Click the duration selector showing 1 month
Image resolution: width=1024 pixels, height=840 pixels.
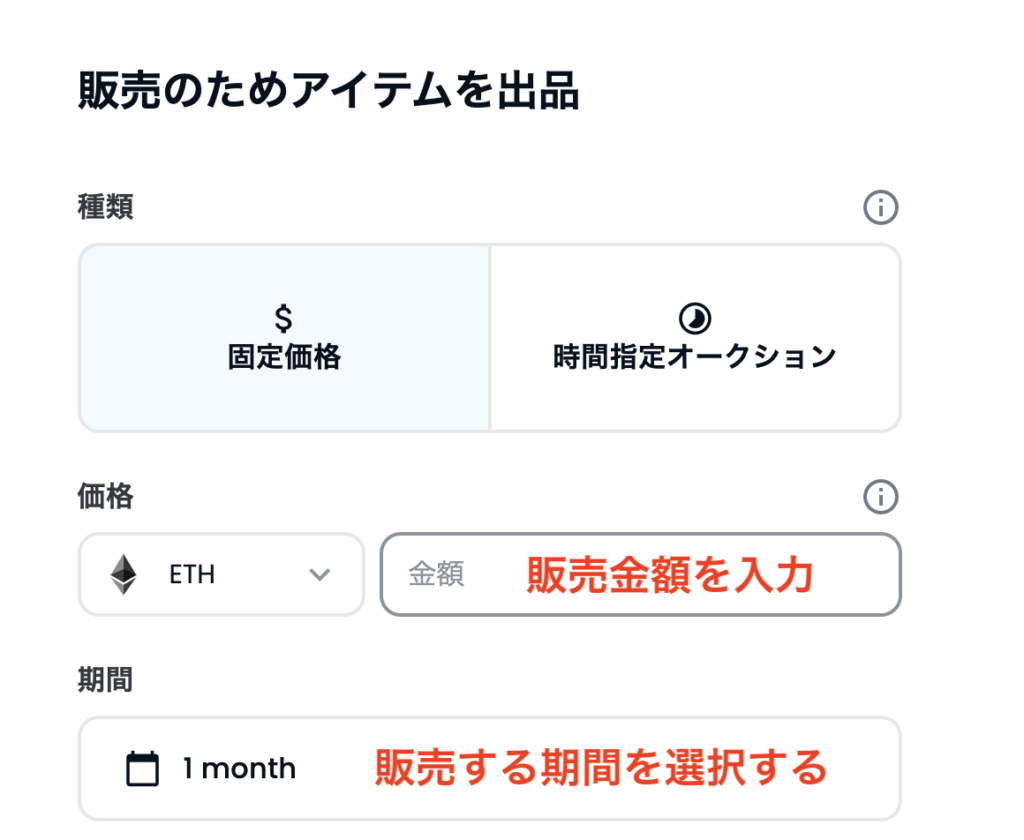(x=490, y=768)
